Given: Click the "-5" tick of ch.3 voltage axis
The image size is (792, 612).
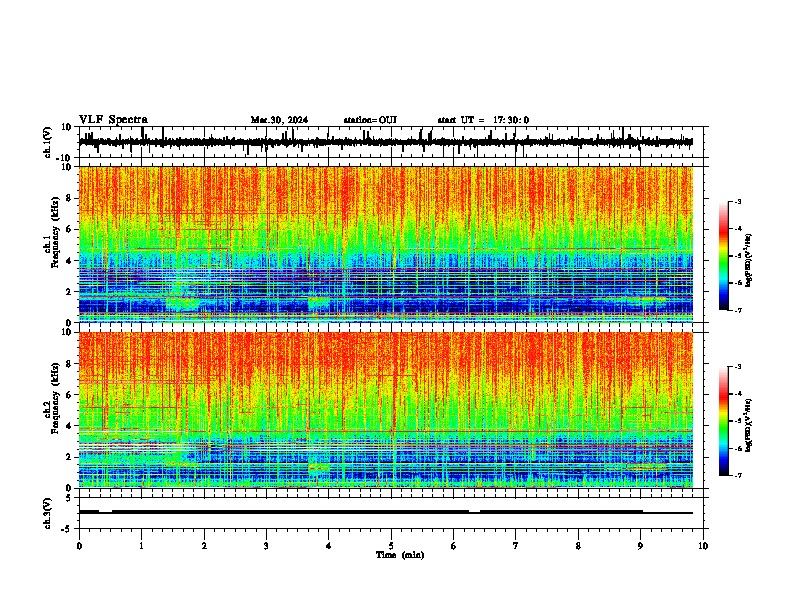Looking at the screenshot, I should [x=67, y=529].
